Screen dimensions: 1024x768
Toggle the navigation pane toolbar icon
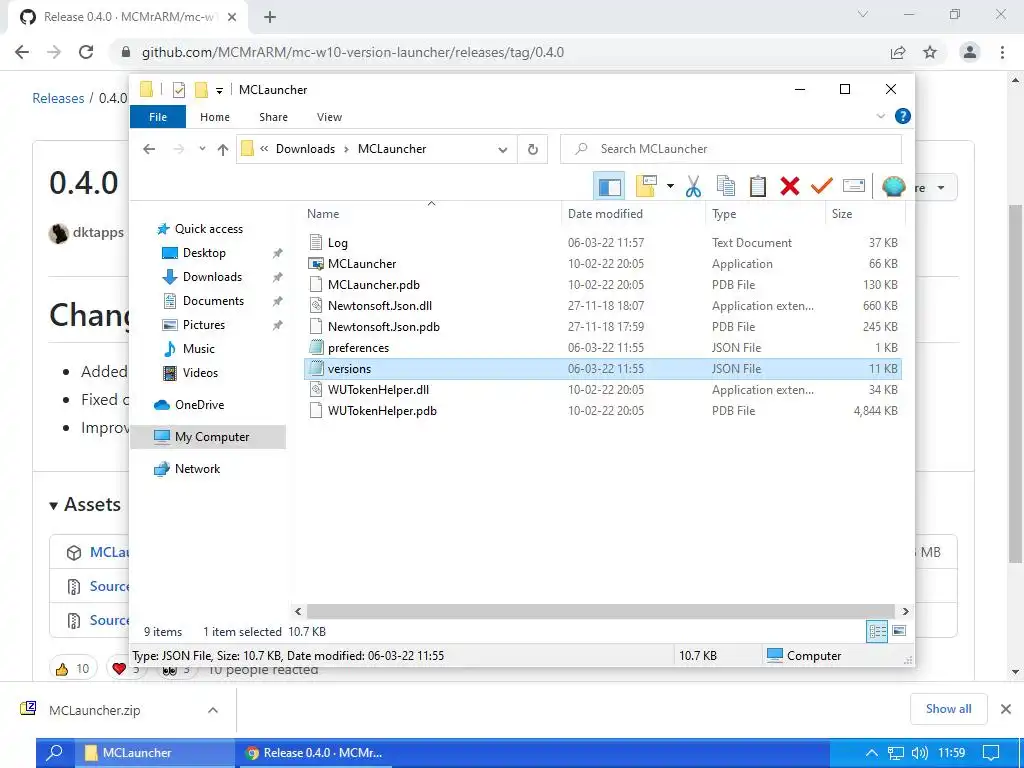coord(609,187)
